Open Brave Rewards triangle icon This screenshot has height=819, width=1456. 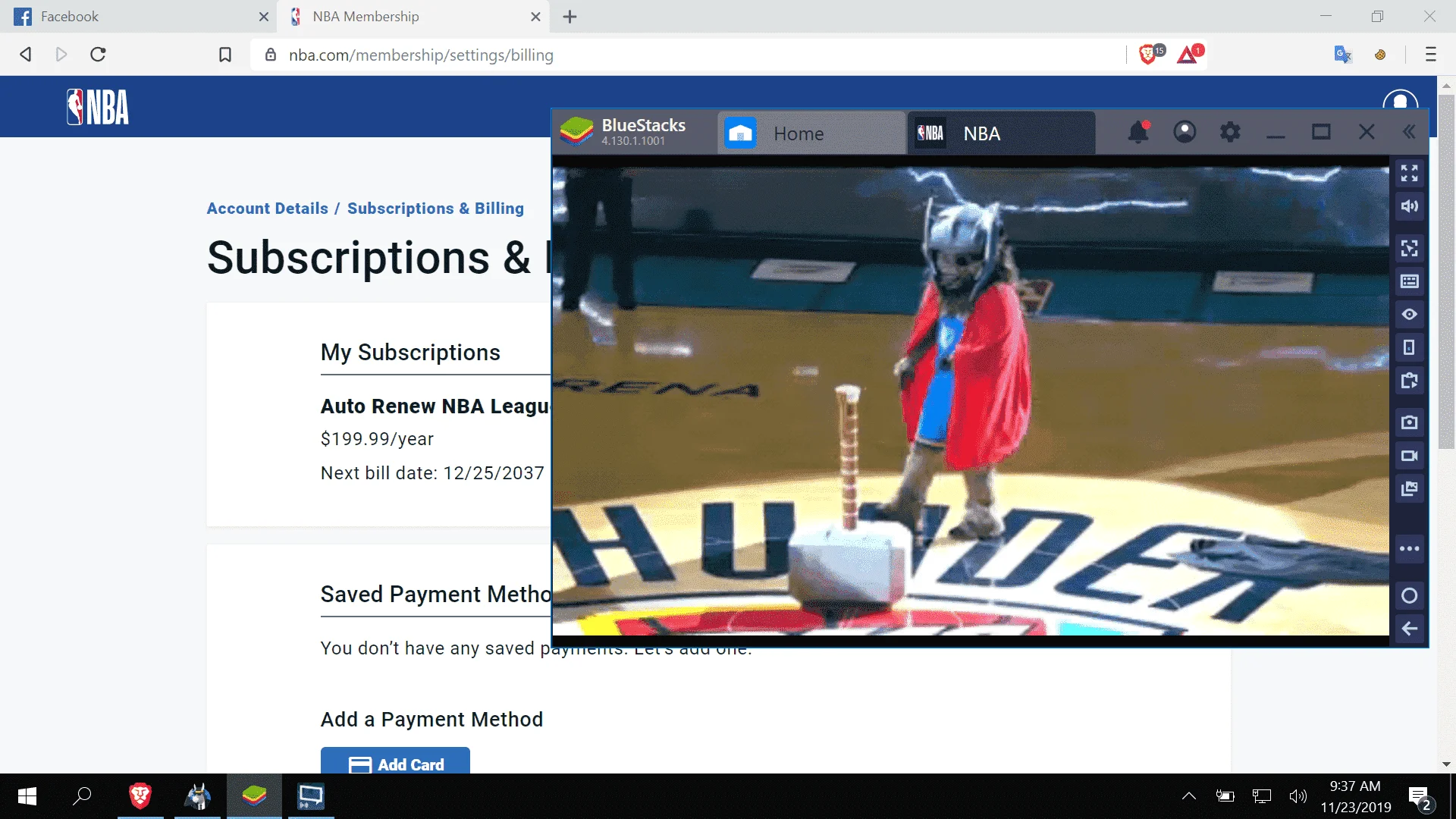click(1190, 54)
